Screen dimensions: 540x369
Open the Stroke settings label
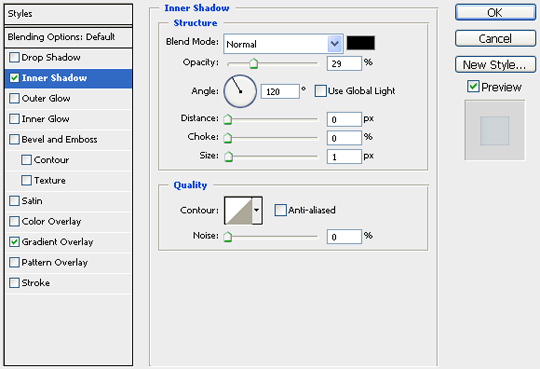(x=36, y=283)
